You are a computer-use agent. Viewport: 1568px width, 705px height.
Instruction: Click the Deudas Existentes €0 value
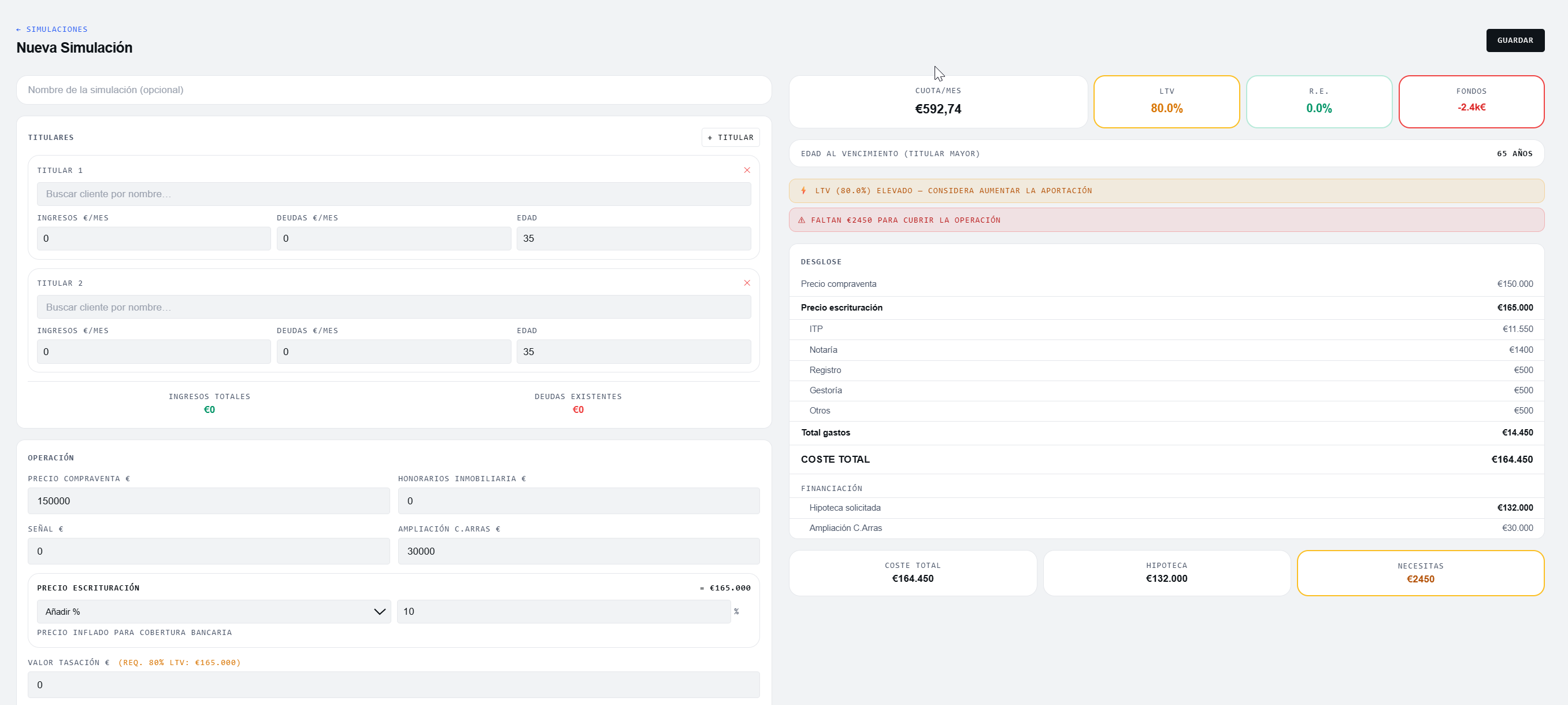pos(577,409)
